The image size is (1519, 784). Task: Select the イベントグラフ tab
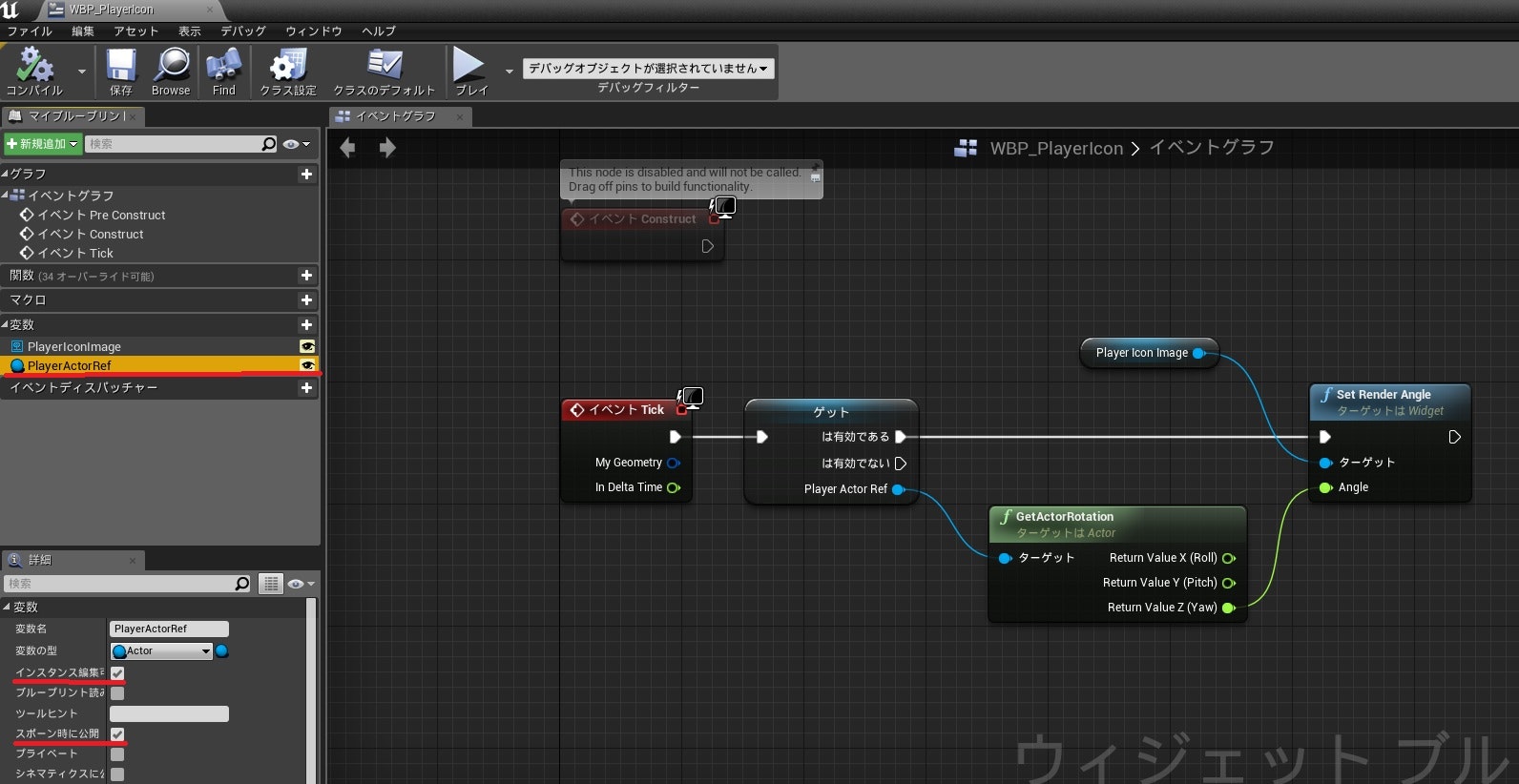point(395,116)
